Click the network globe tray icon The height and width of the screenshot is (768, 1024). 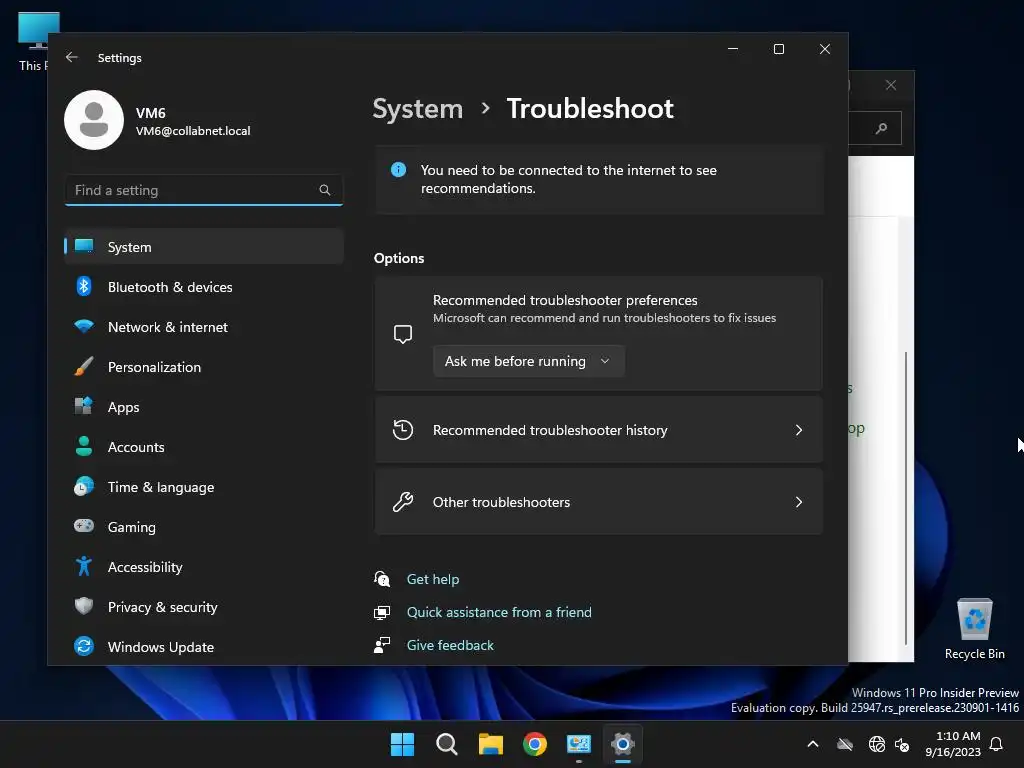(877, 744)
